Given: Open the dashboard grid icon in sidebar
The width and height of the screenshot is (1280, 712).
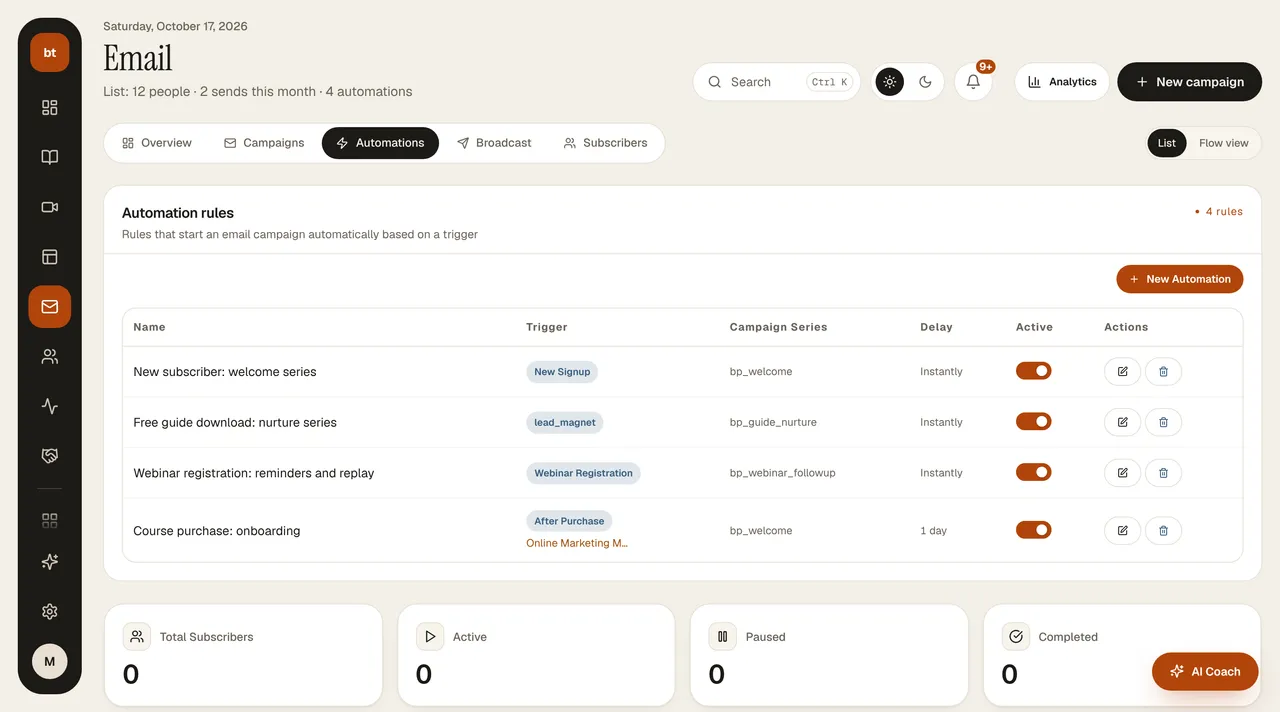Looking at the screenshot, I should pos(50,107).
